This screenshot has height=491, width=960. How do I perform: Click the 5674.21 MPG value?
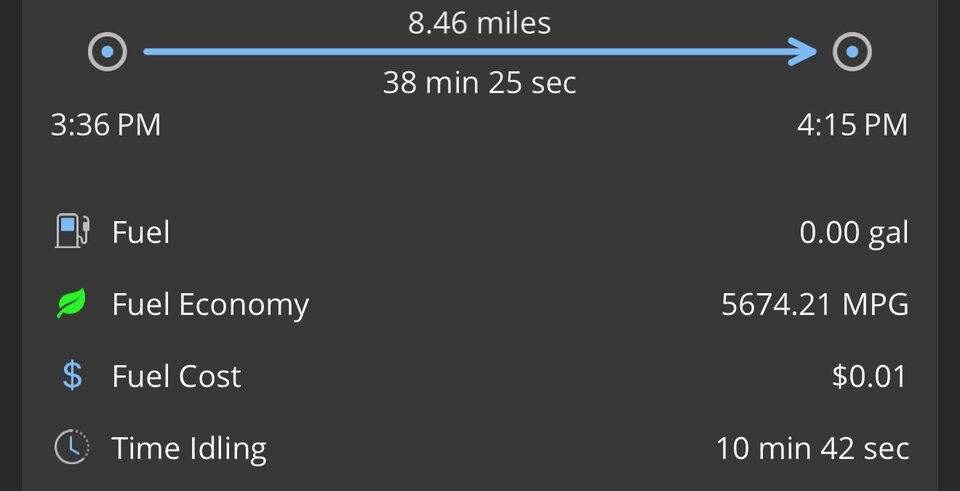(x=815, y=304)
